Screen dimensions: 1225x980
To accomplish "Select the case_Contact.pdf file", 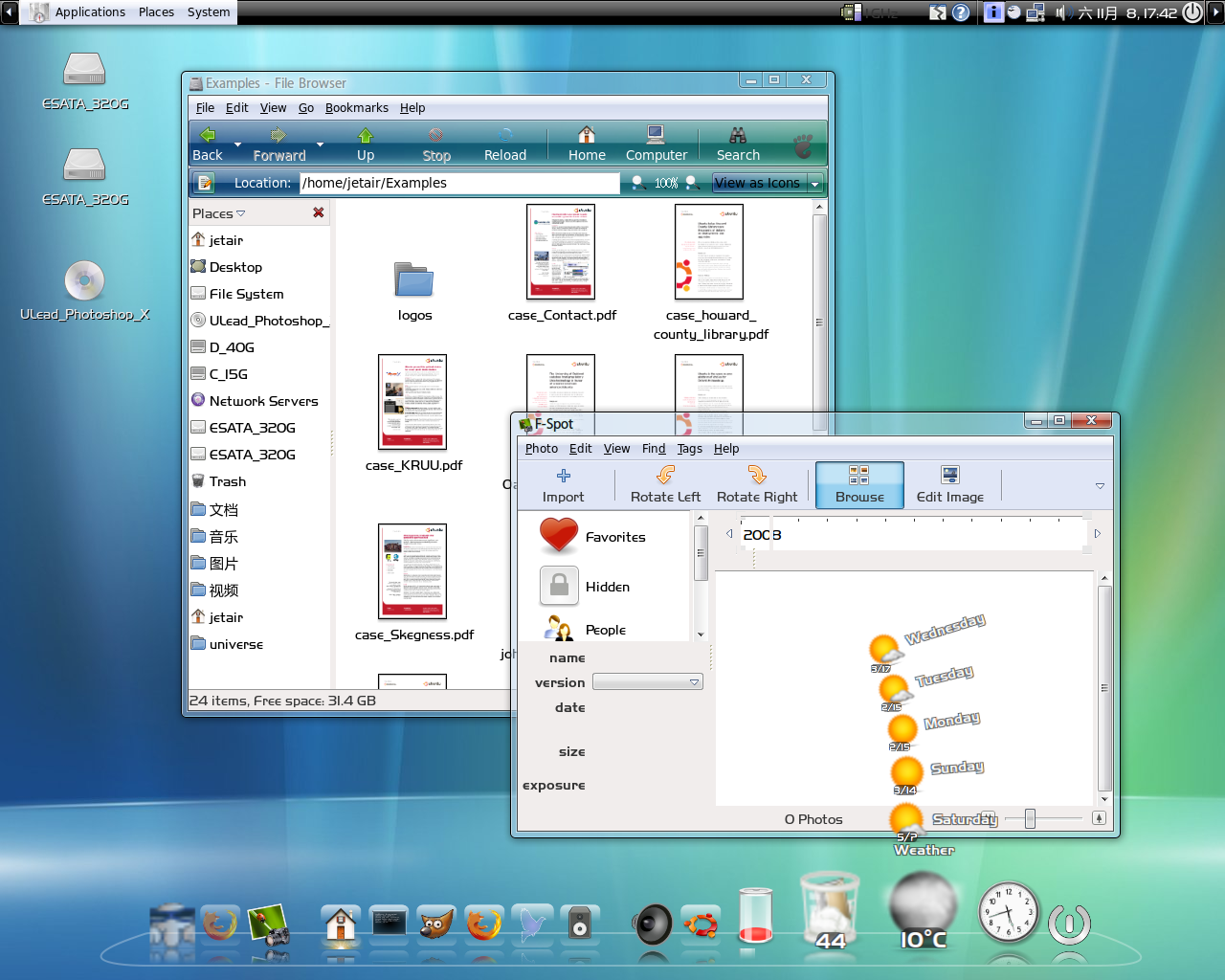I will (562, 263).
